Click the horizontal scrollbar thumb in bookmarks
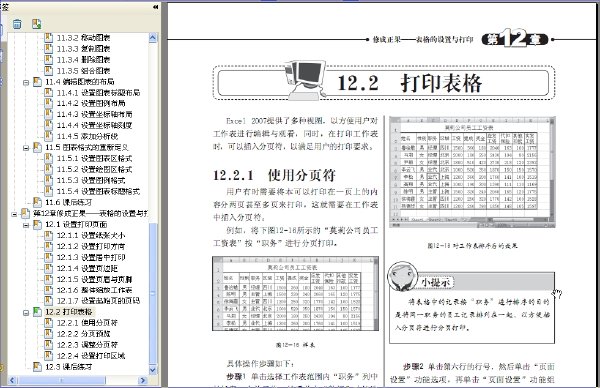 pyautogui.click(x=62, y=380)
